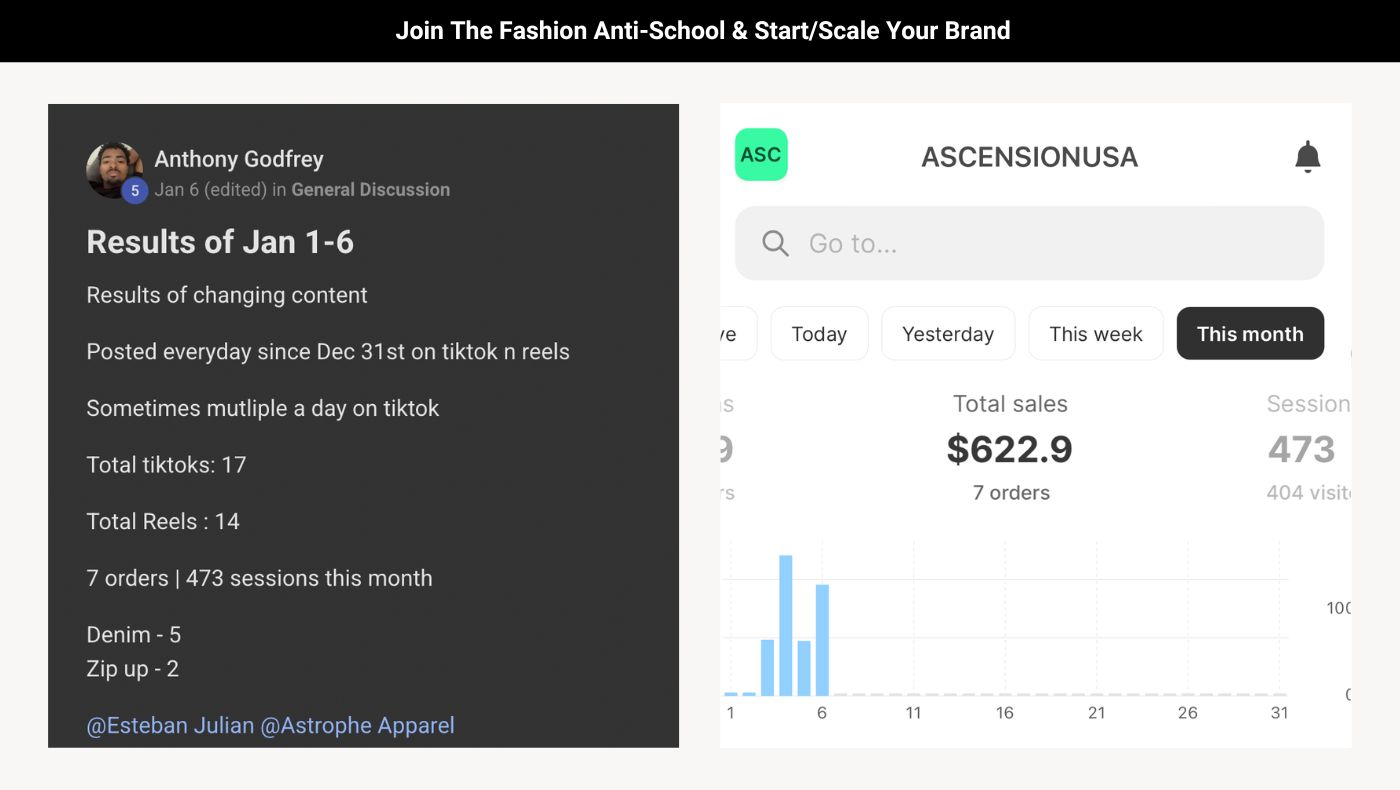Click the Total sales $622.9 card
Screen dimensions: 1400x790
click(x=1010, y=448)
